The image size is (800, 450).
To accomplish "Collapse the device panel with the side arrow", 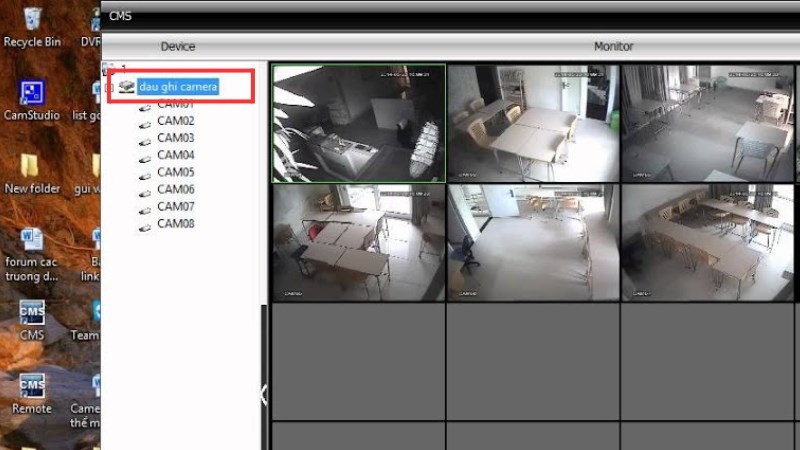I will 263,394.
